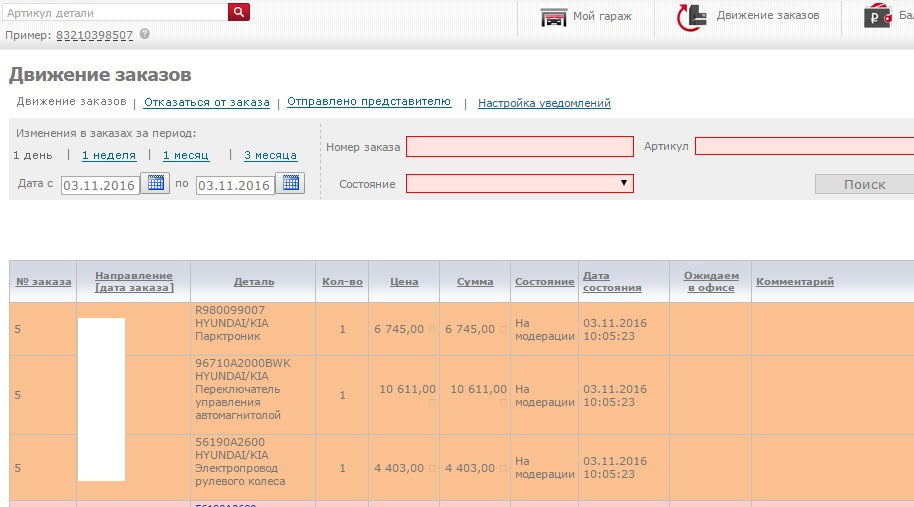Select the 3 месяца period
Viewport: 914px width, 507px height.
[270, 156]
